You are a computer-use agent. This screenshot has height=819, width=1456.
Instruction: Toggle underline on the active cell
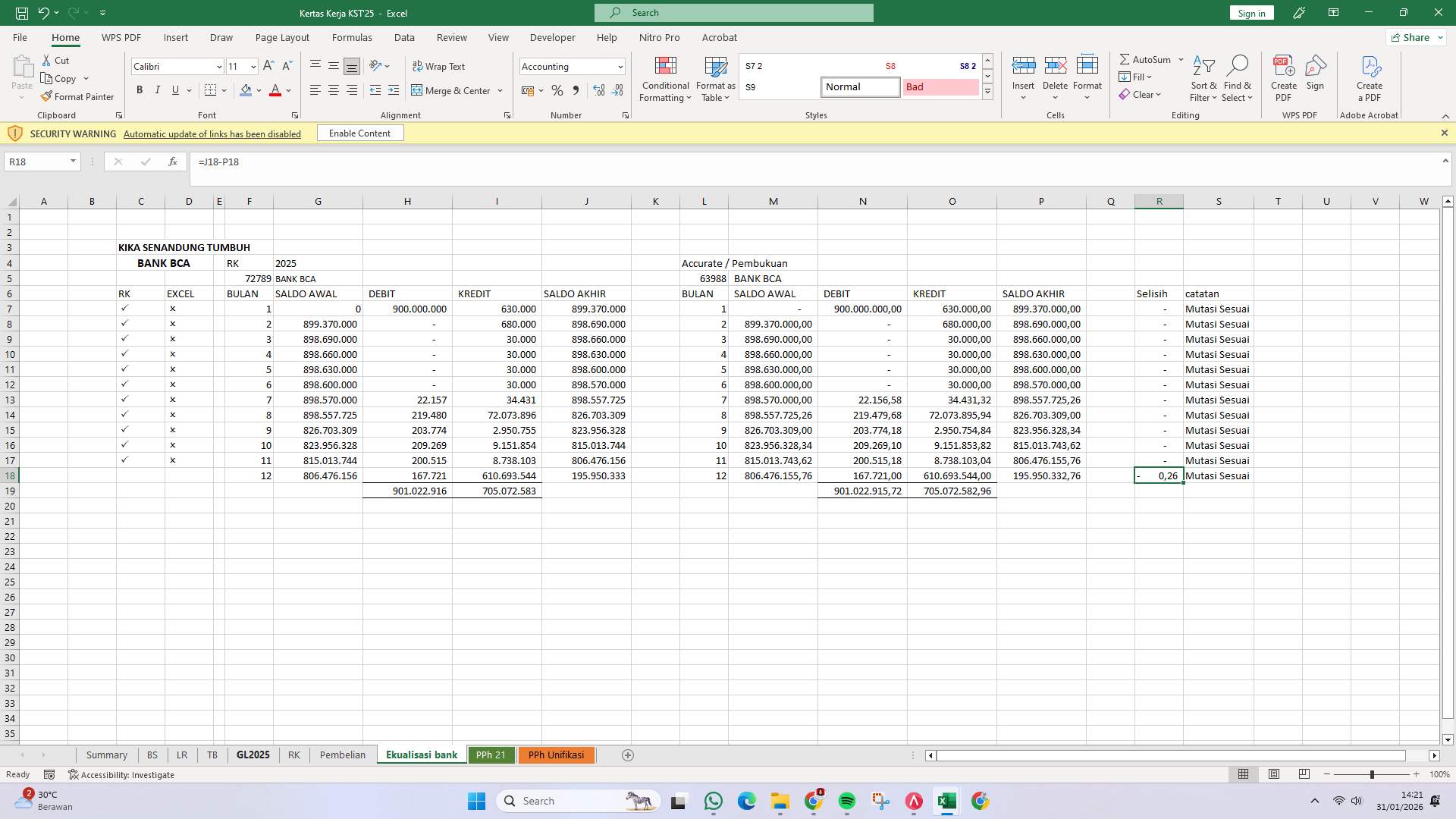pyautogui.click(x=174, y=90)
